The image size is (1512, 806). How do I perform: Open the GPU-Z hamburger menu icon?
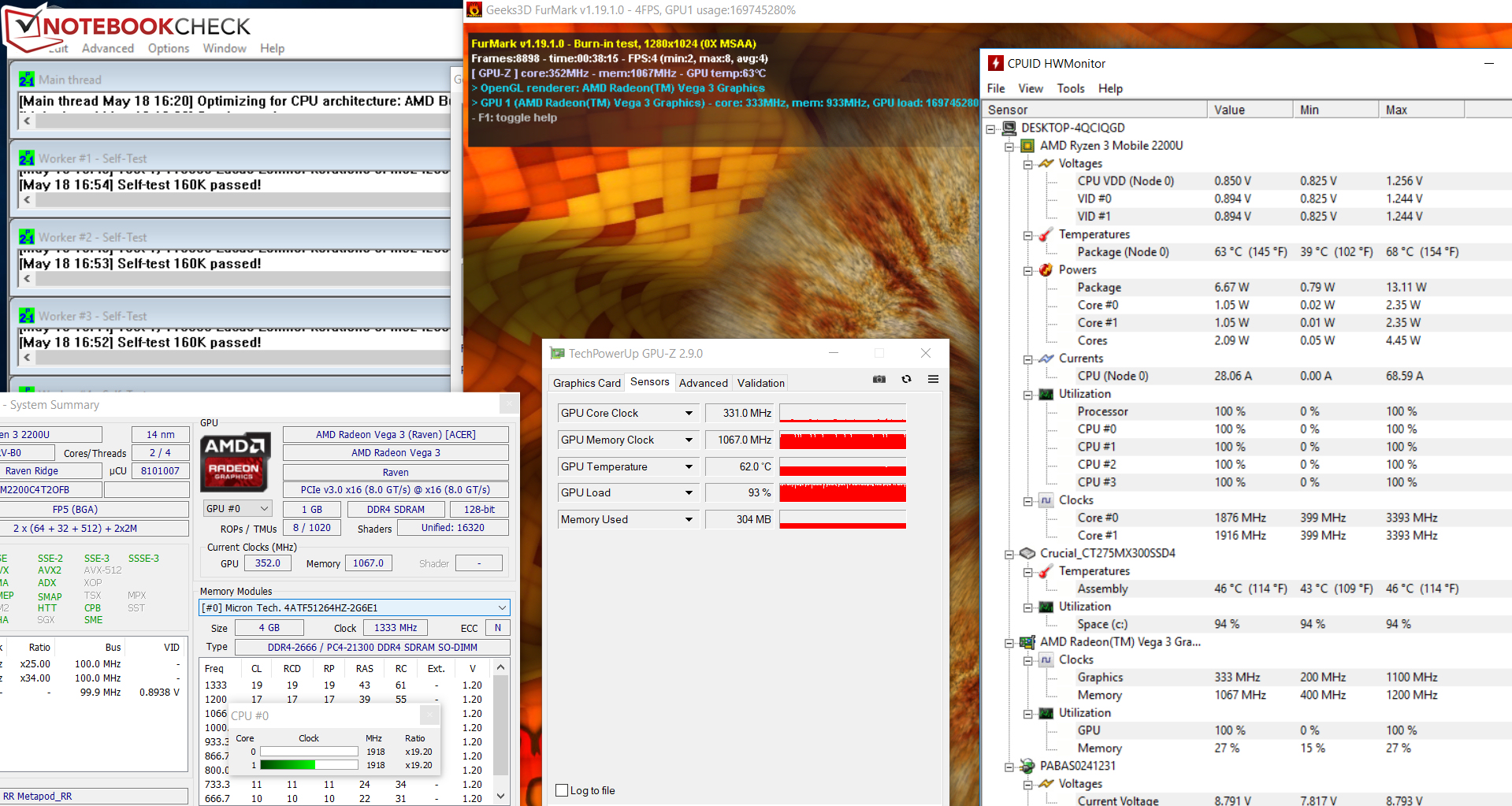(x=934, y=380)
